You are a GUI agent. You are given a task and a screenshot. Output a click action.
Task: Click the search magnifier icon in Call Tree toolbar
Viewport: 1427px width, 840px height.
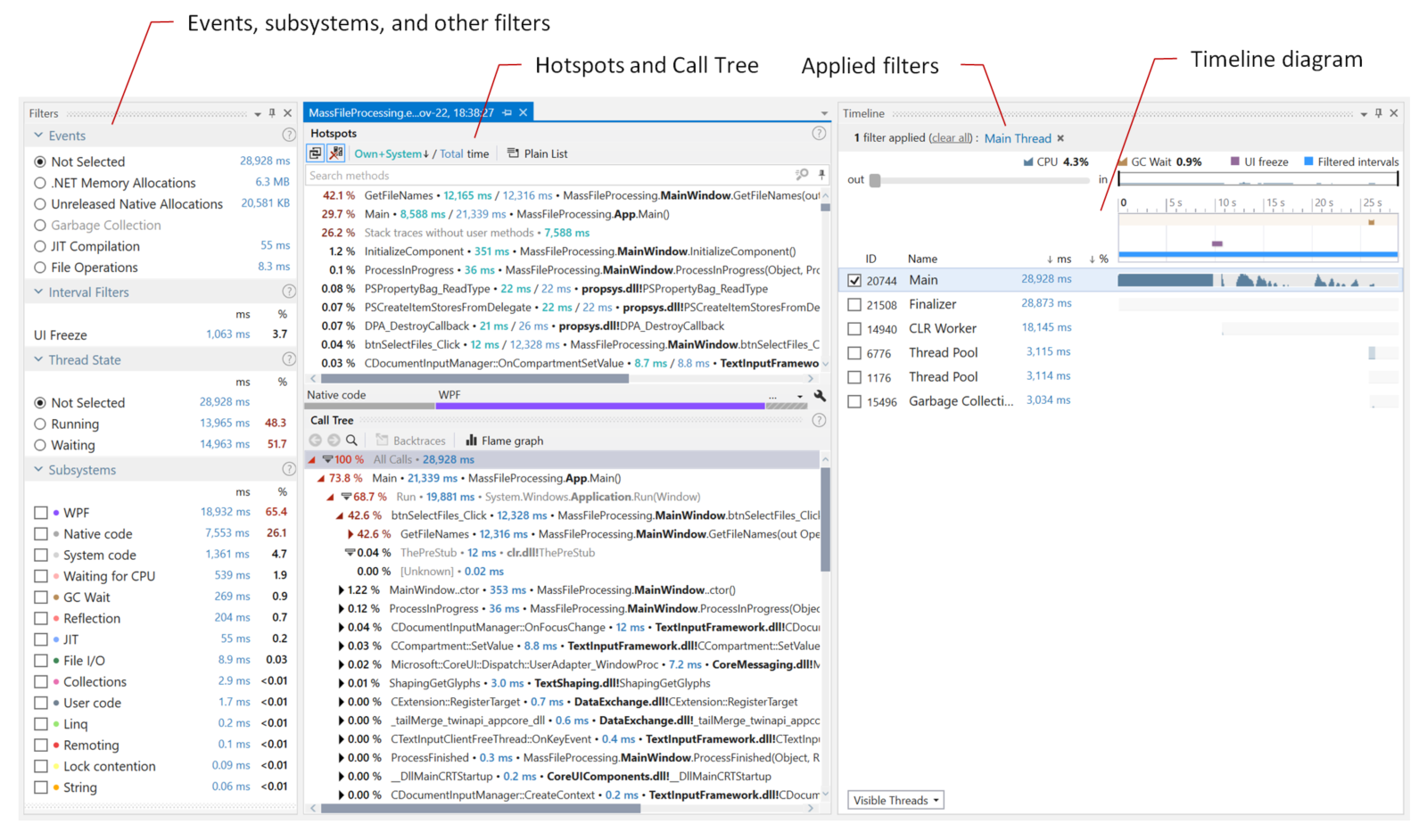[x=351, y=440]
